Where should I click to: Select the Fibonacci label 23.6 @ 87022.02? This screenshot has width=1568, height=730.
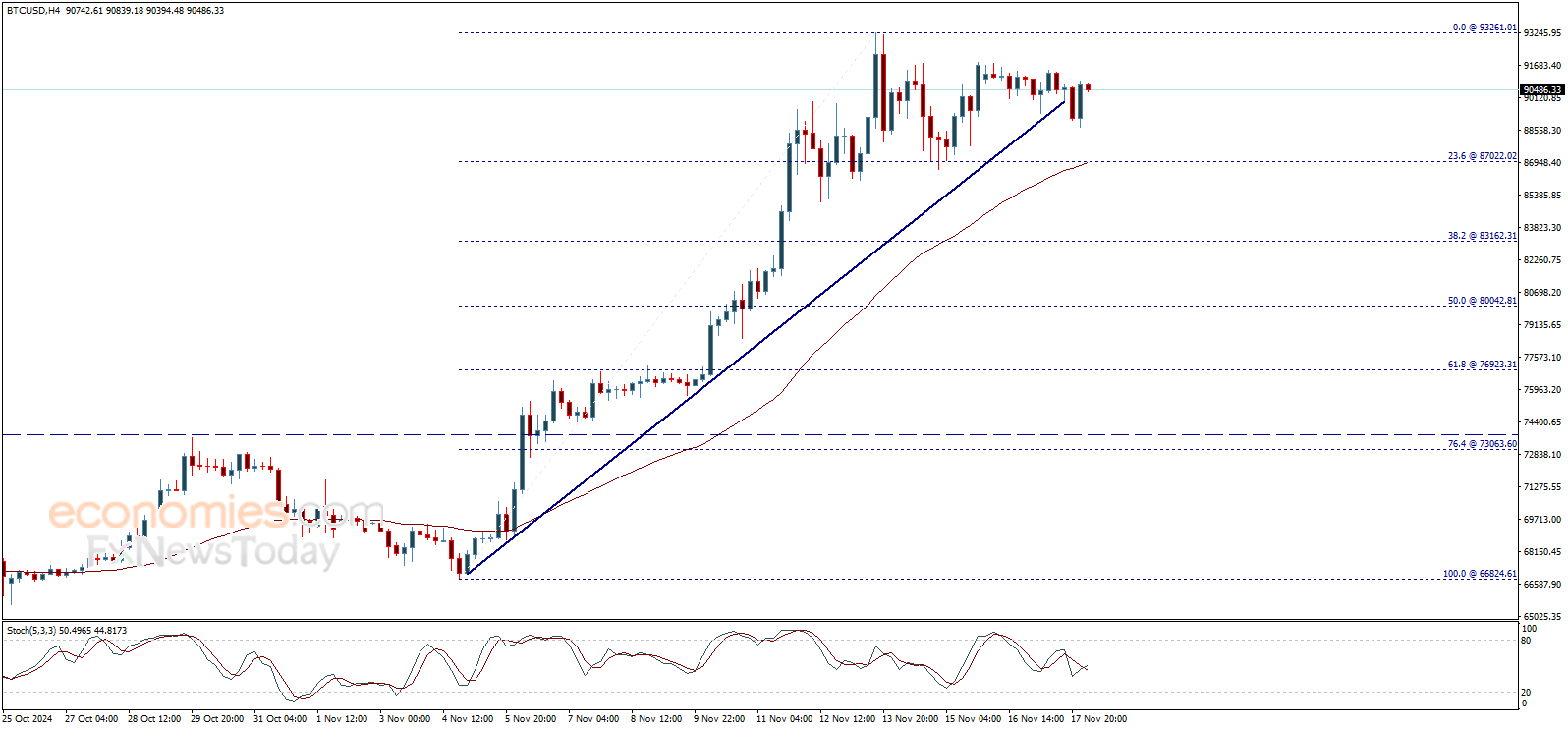pos(1482,156)
